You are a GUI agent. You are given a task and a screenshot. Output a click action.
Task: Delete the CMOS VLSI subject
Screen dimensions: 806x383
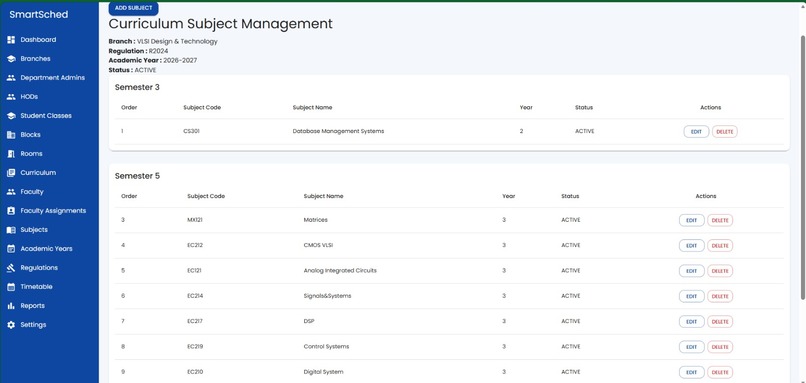(720, 246)
